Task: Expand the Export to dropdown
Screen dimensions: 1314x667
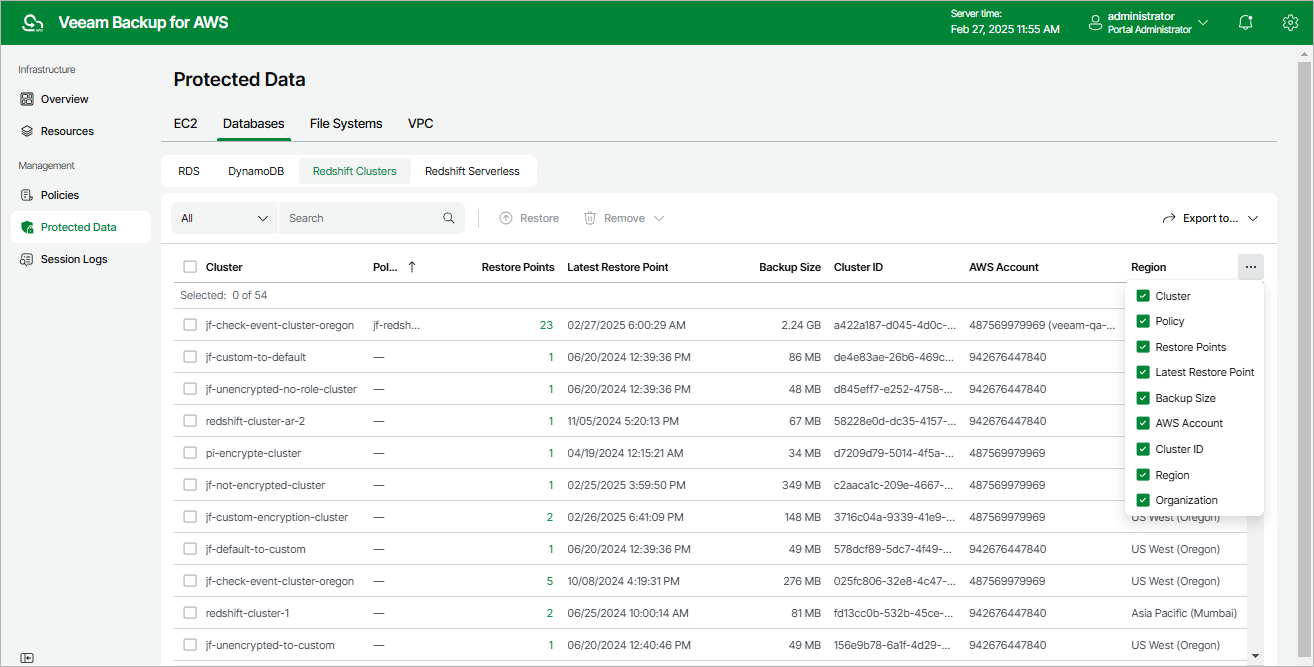Action: coord(1209,218)
